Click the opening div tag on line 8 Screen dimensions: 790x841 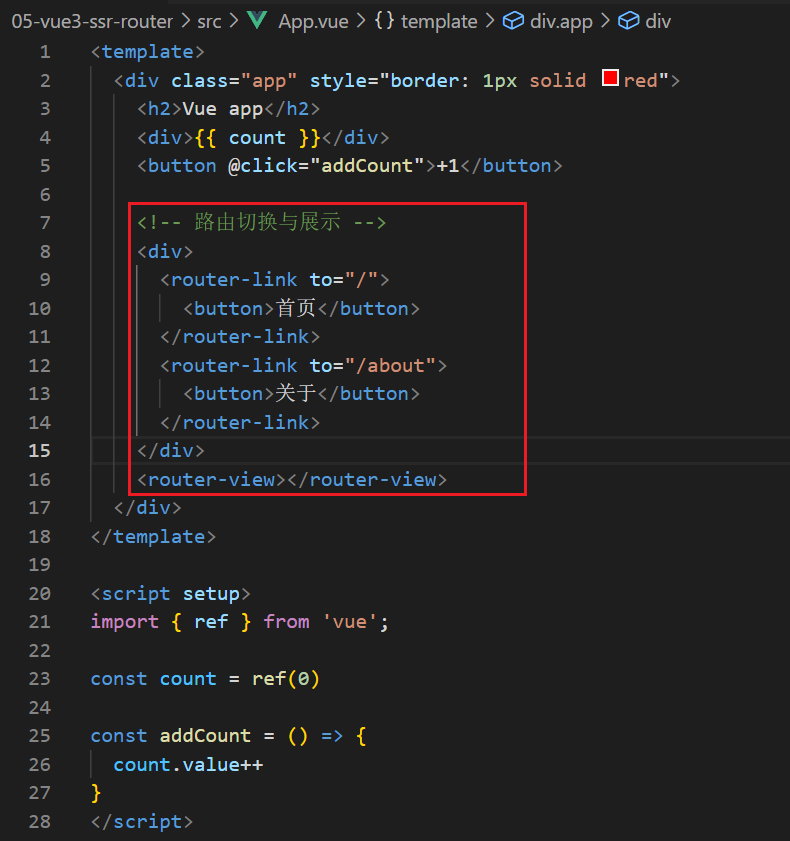coord(165,252)
